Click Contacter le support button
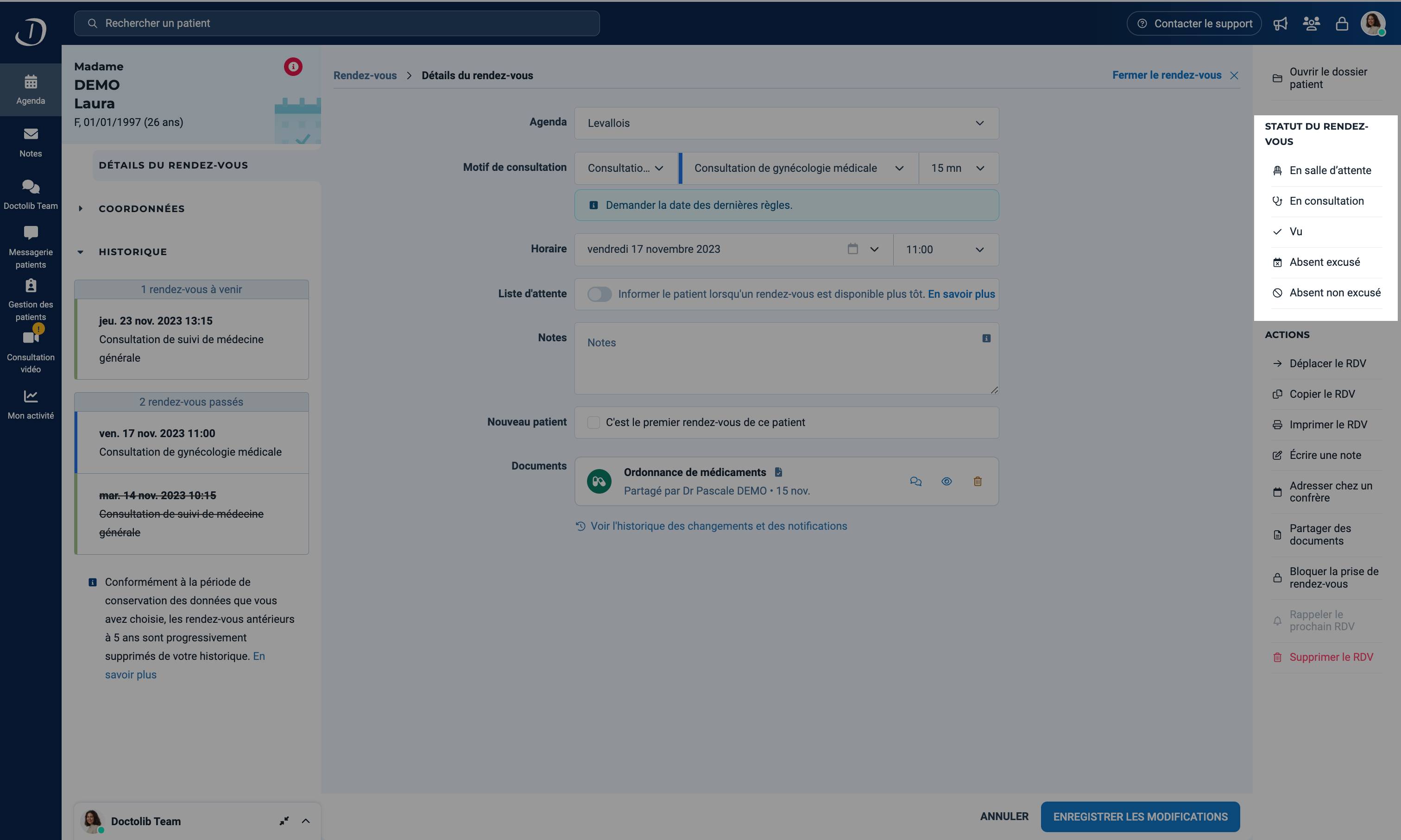This screenshot has height=840, width=1401. coord(1194,24)
